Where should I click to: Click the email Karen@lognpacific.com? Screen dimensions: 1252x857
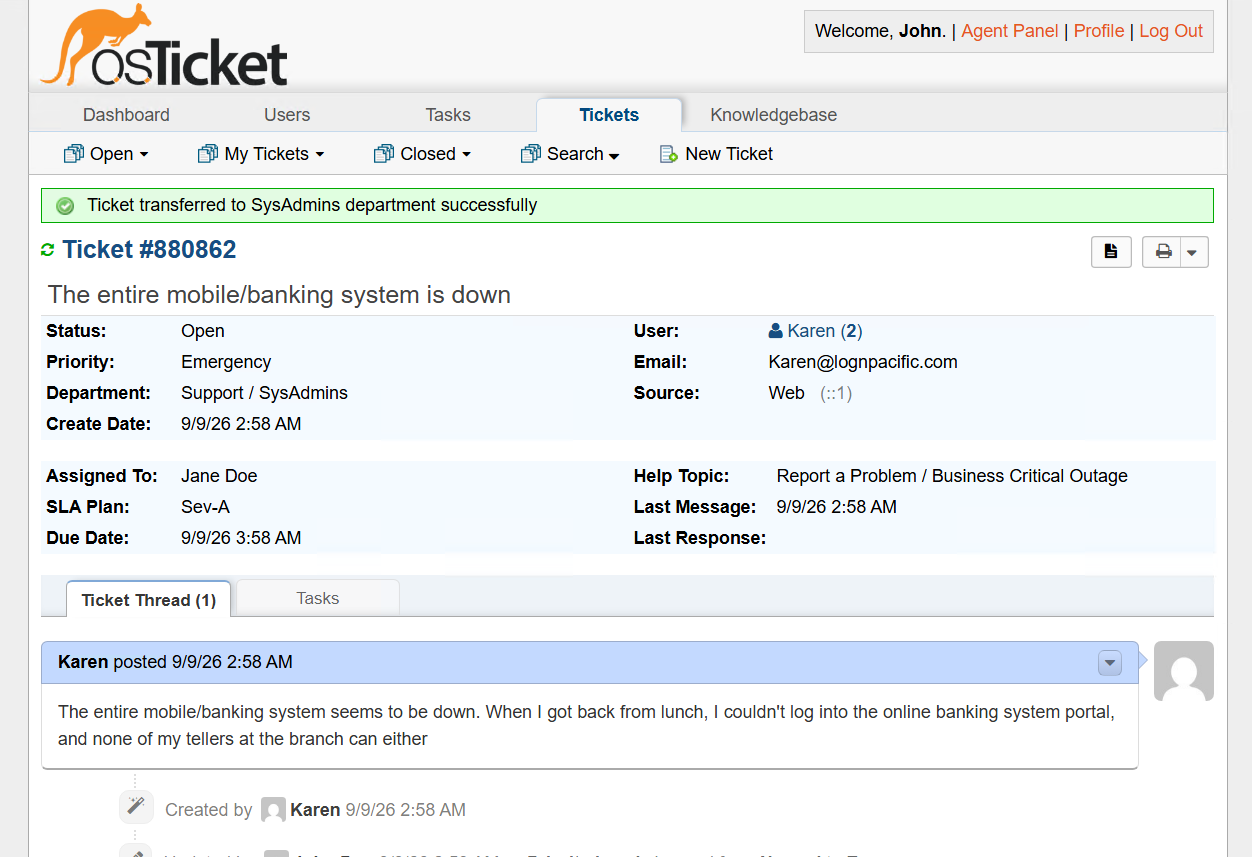point(863,362)
